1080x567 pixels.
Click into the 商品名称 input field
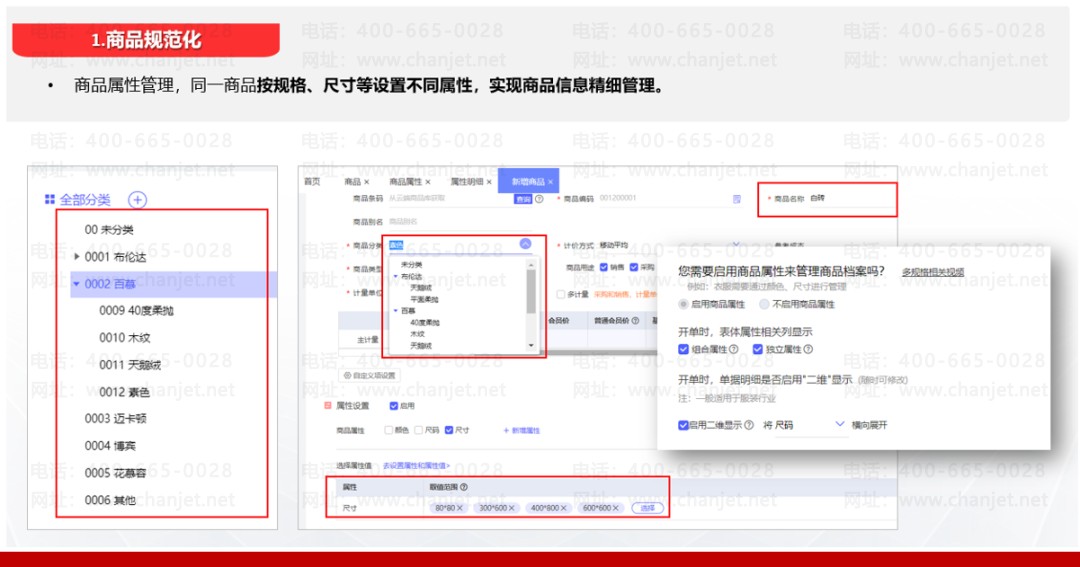pyautogui.click(x=851, y=198)
